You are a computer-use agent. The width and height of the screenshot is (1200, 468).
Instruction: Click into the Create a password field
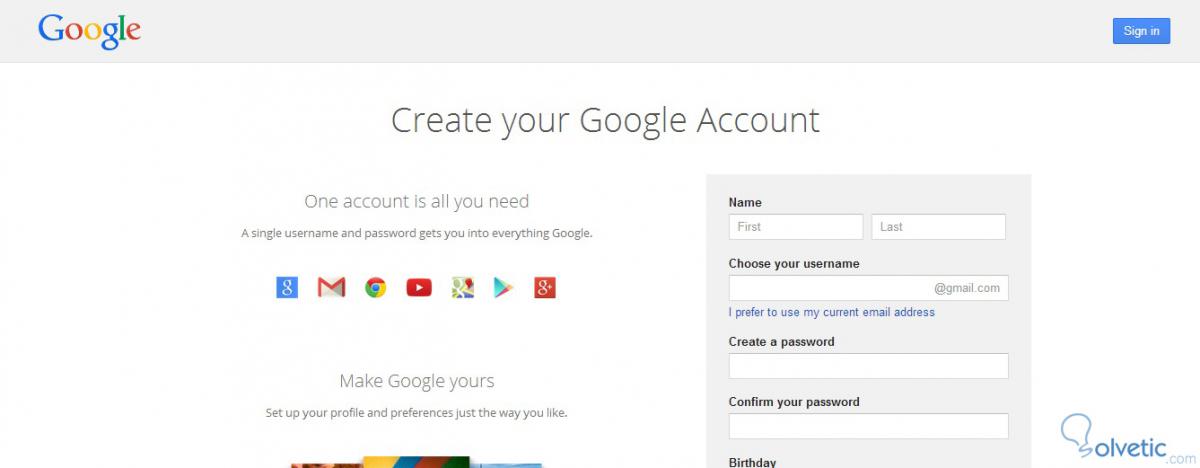pyautogui.click(x=868, y=366)
